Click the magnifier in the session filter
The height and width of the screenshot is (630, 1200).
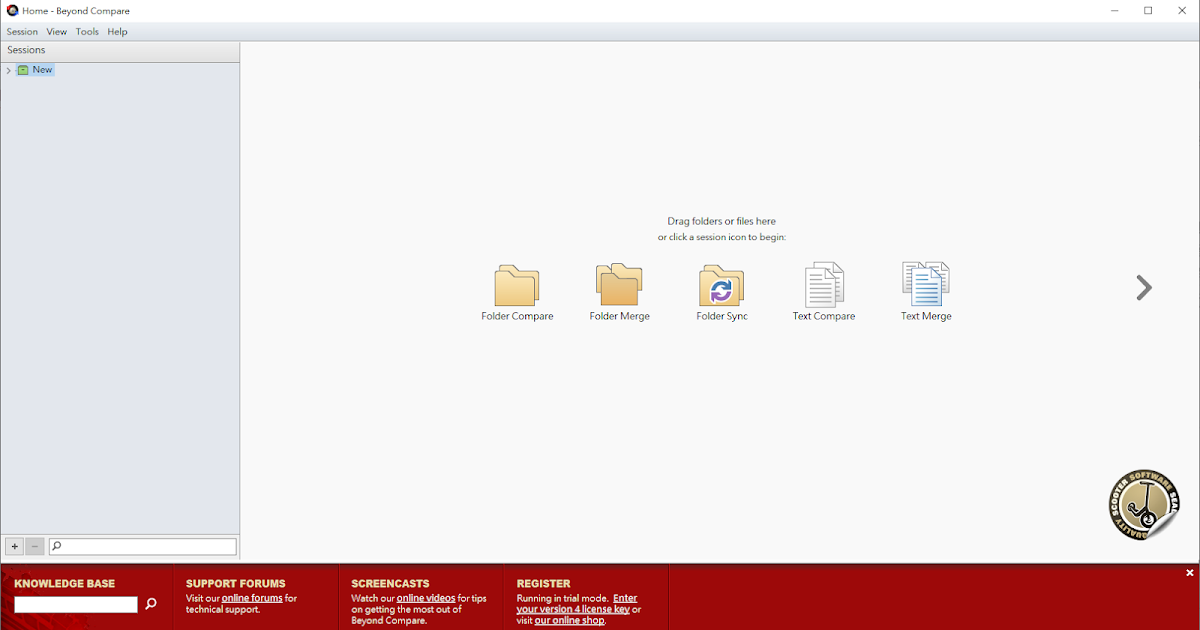[x=57, y=547]
